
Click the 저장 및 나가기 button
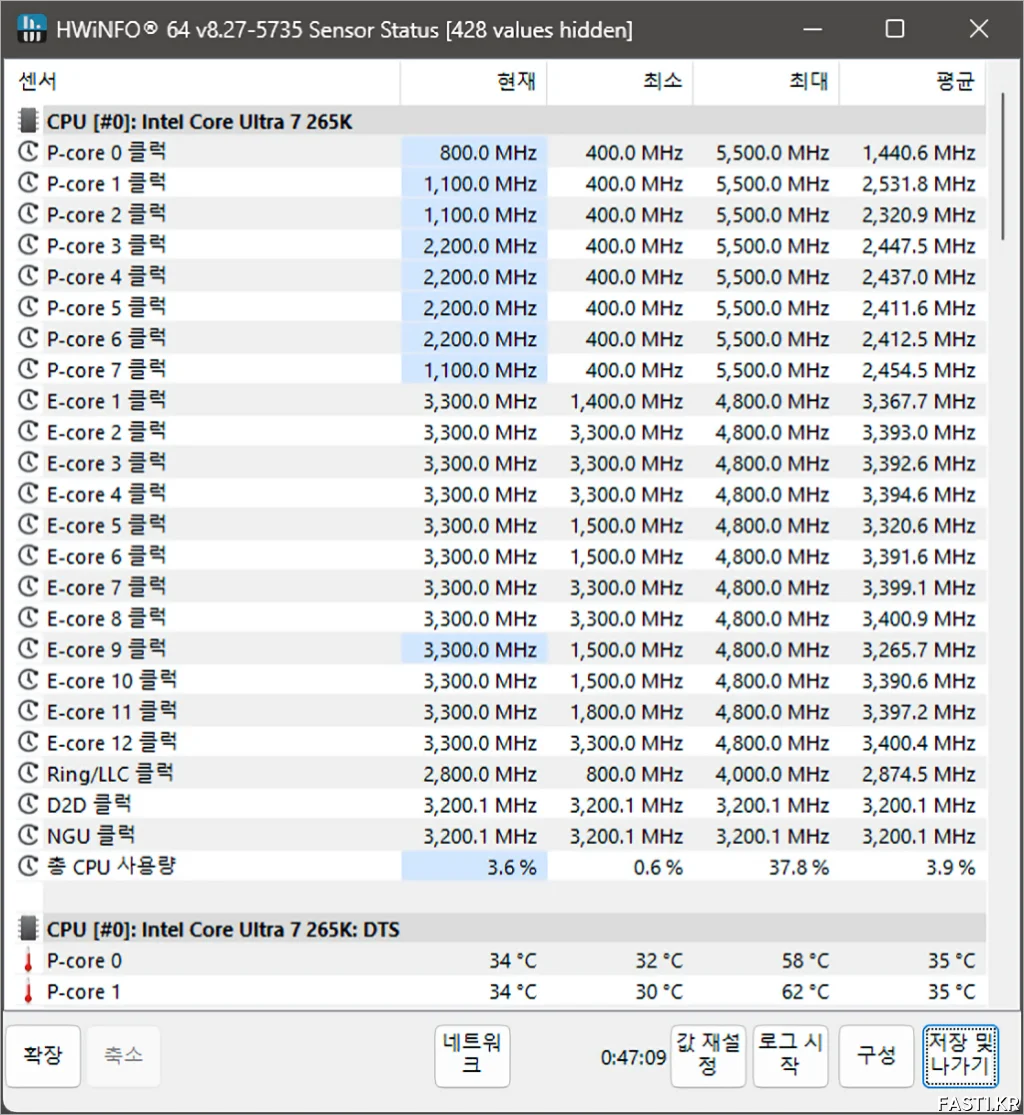pos(961,1055)
